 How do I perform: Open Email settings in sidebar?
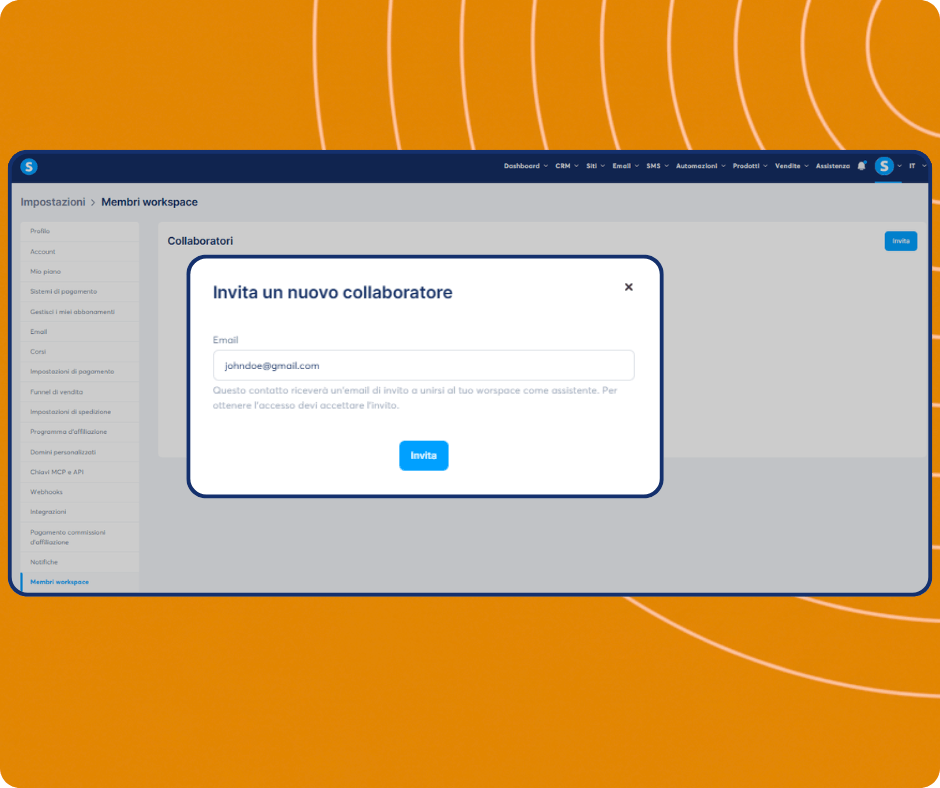pyautogui.click(x=80, y=332)
